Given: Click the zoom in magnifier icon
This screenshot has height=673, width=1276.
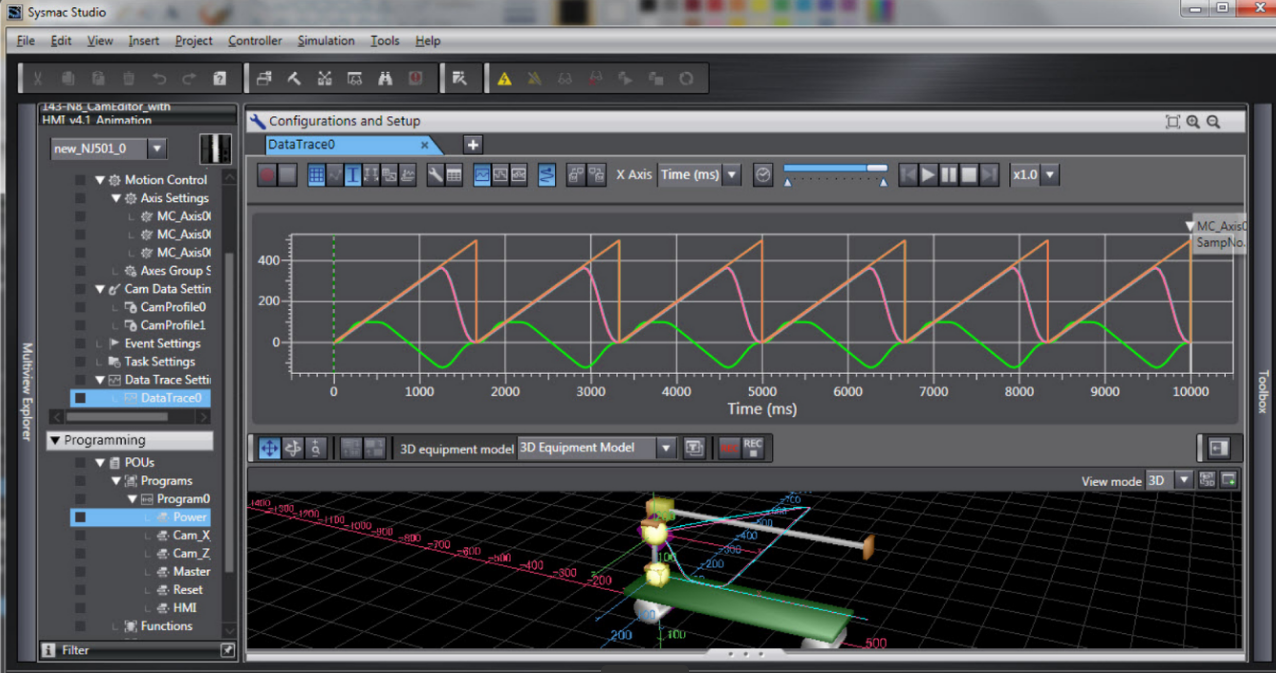Looking at the screenshot, I should tap(1193, 122).
